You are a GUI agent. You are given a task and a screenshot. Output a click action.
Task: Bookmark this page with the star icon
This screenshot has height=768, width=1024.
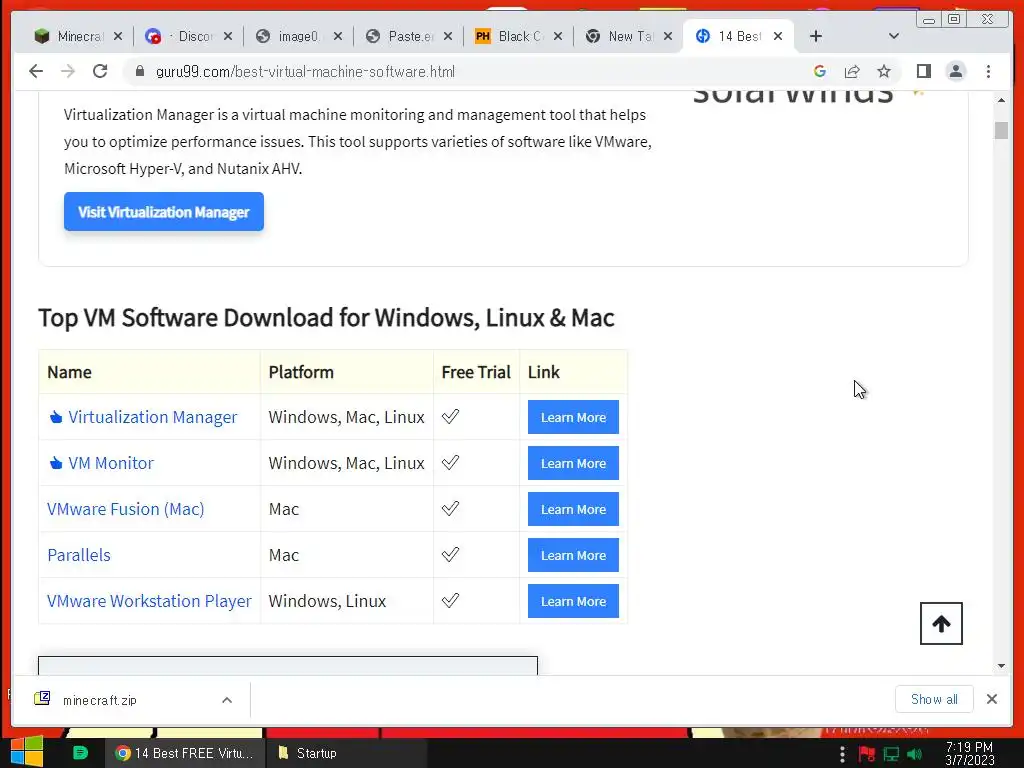pyautogui.click(x=884, y=71)
